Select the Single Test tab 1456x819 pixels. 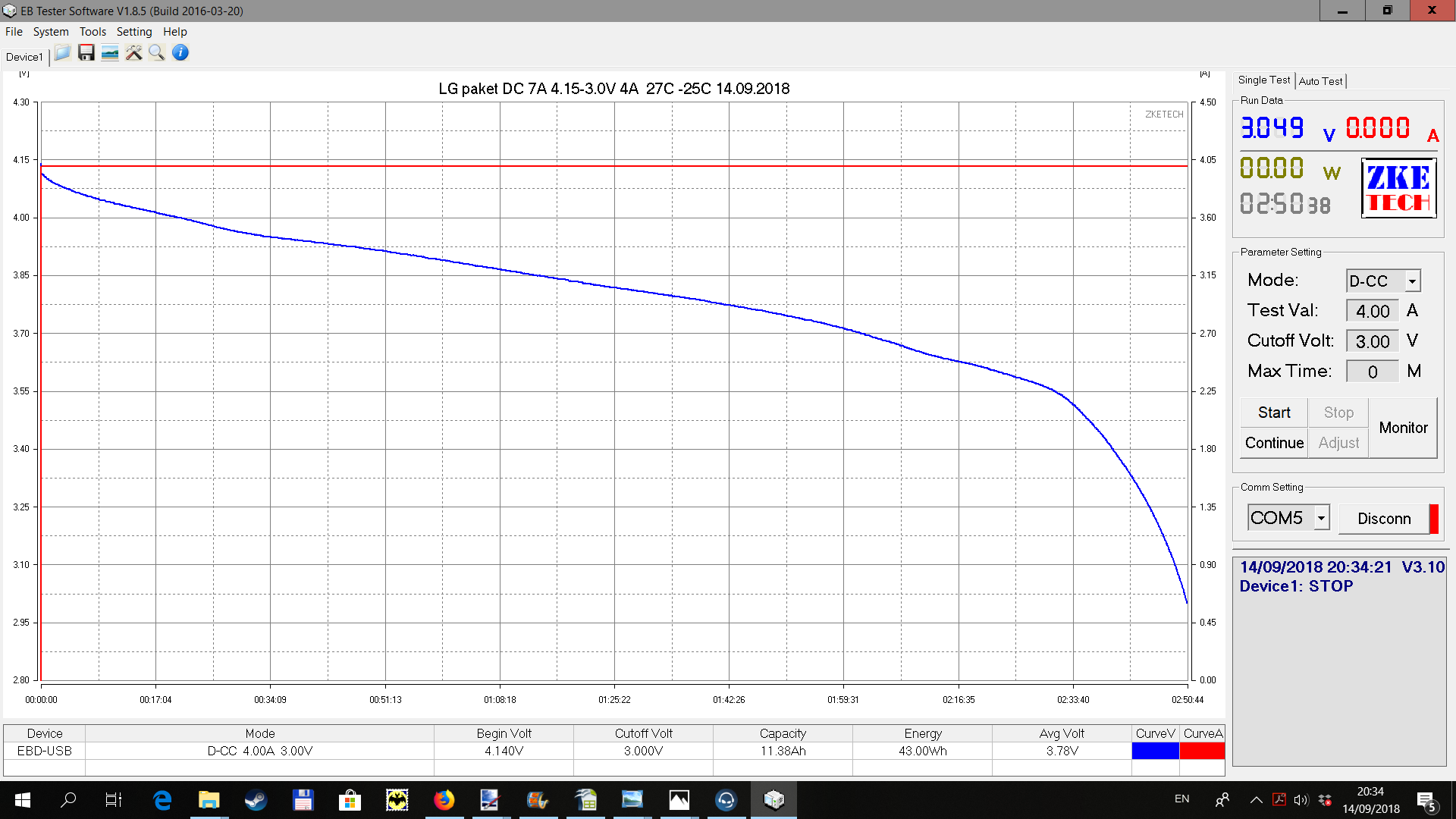tap(1263, 80)
